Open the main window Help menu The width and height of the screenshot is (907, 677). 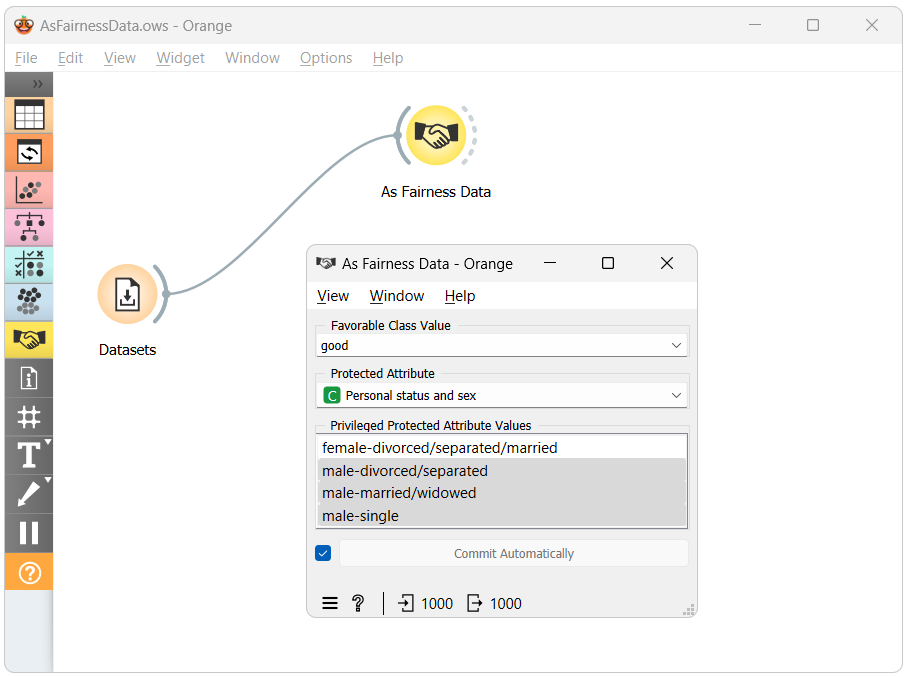click(x=388, y=58)
